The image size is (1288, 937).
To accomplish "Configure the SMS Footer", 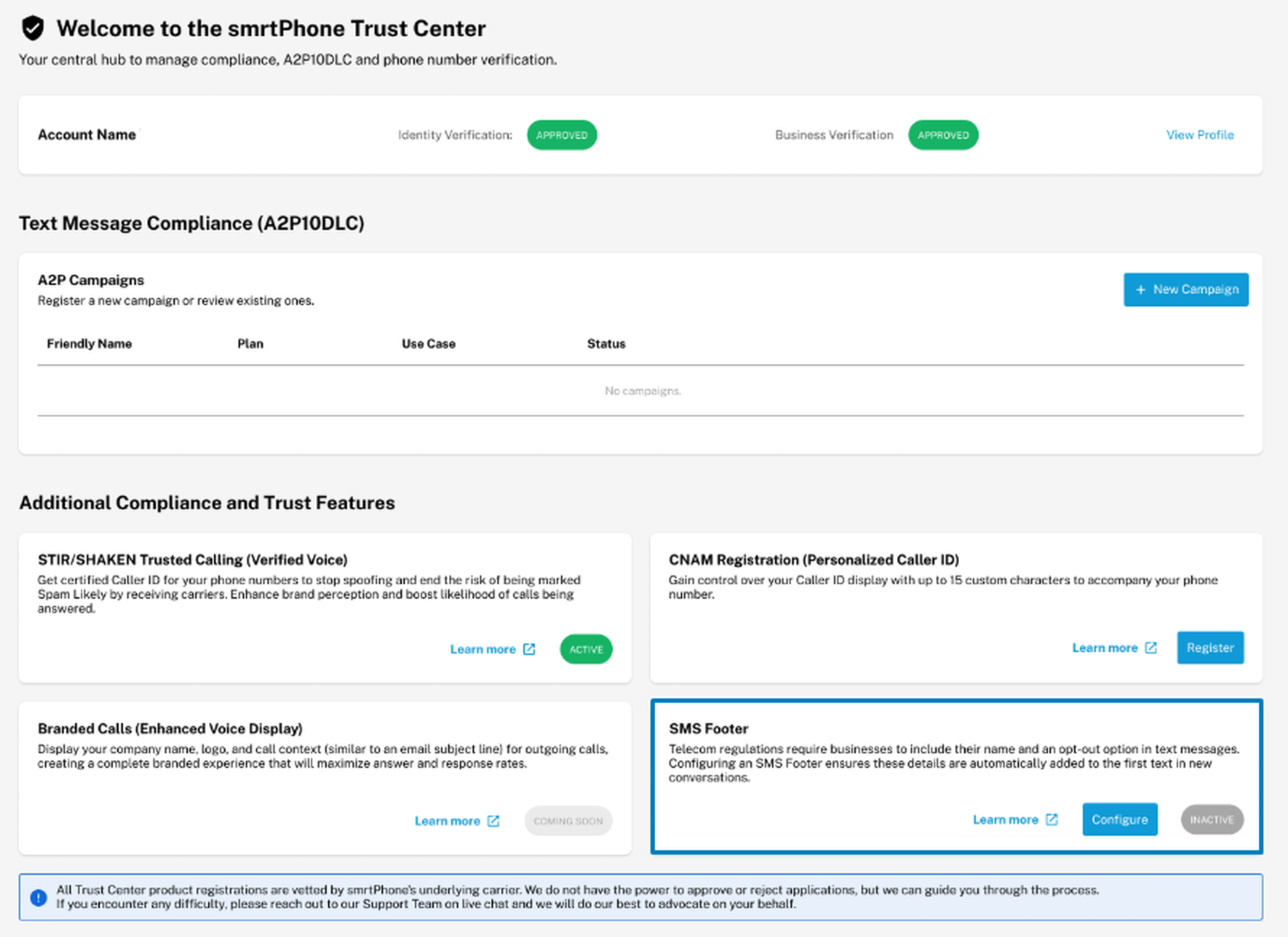I will [1119, 820].
